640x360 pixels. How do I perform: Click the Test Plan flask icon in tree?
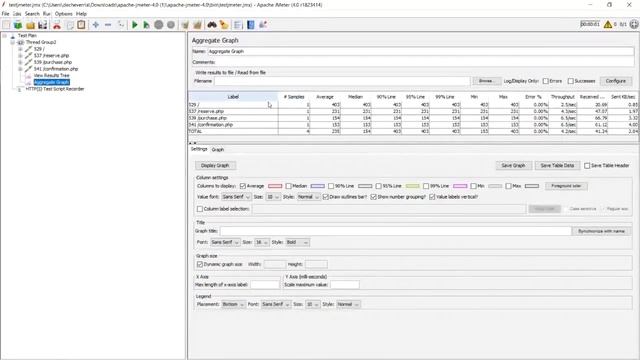13,36
